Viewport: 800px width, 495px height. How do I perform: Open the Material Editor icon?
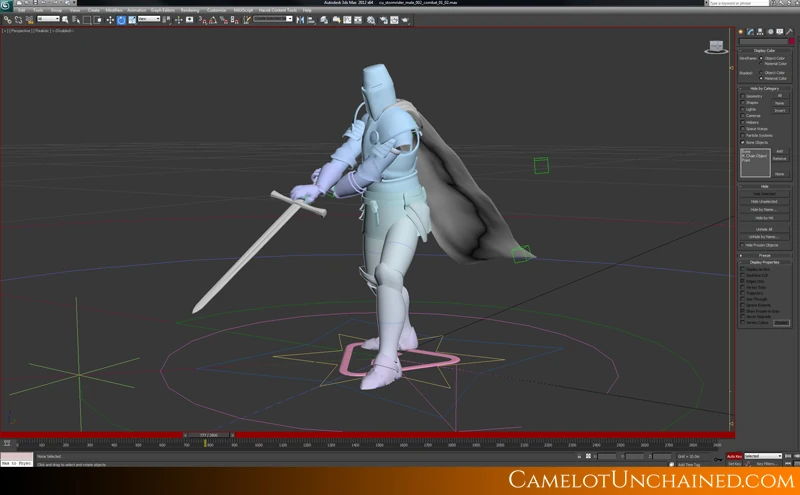coord(370,20)
